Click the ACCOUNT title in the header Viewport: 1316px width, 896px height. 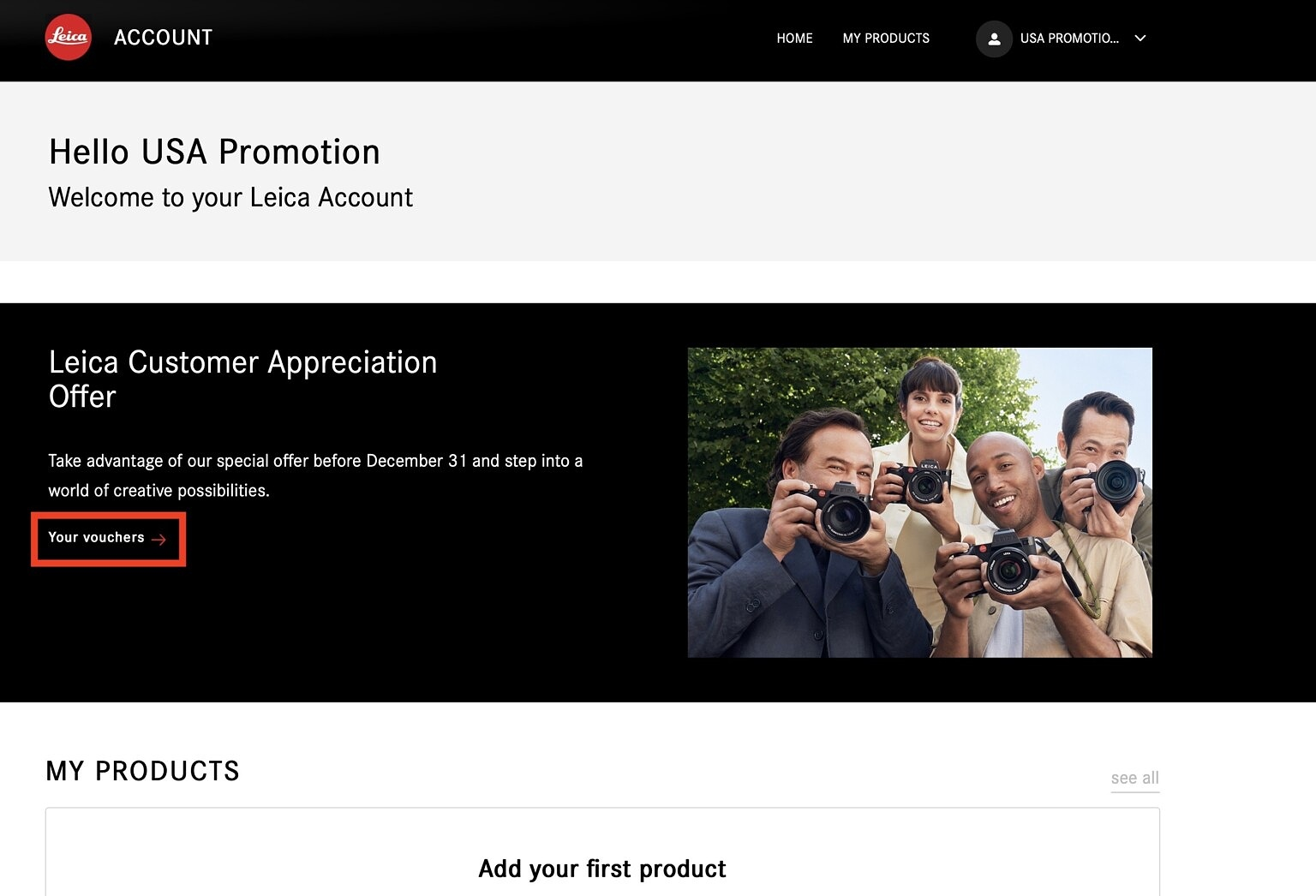163,38
